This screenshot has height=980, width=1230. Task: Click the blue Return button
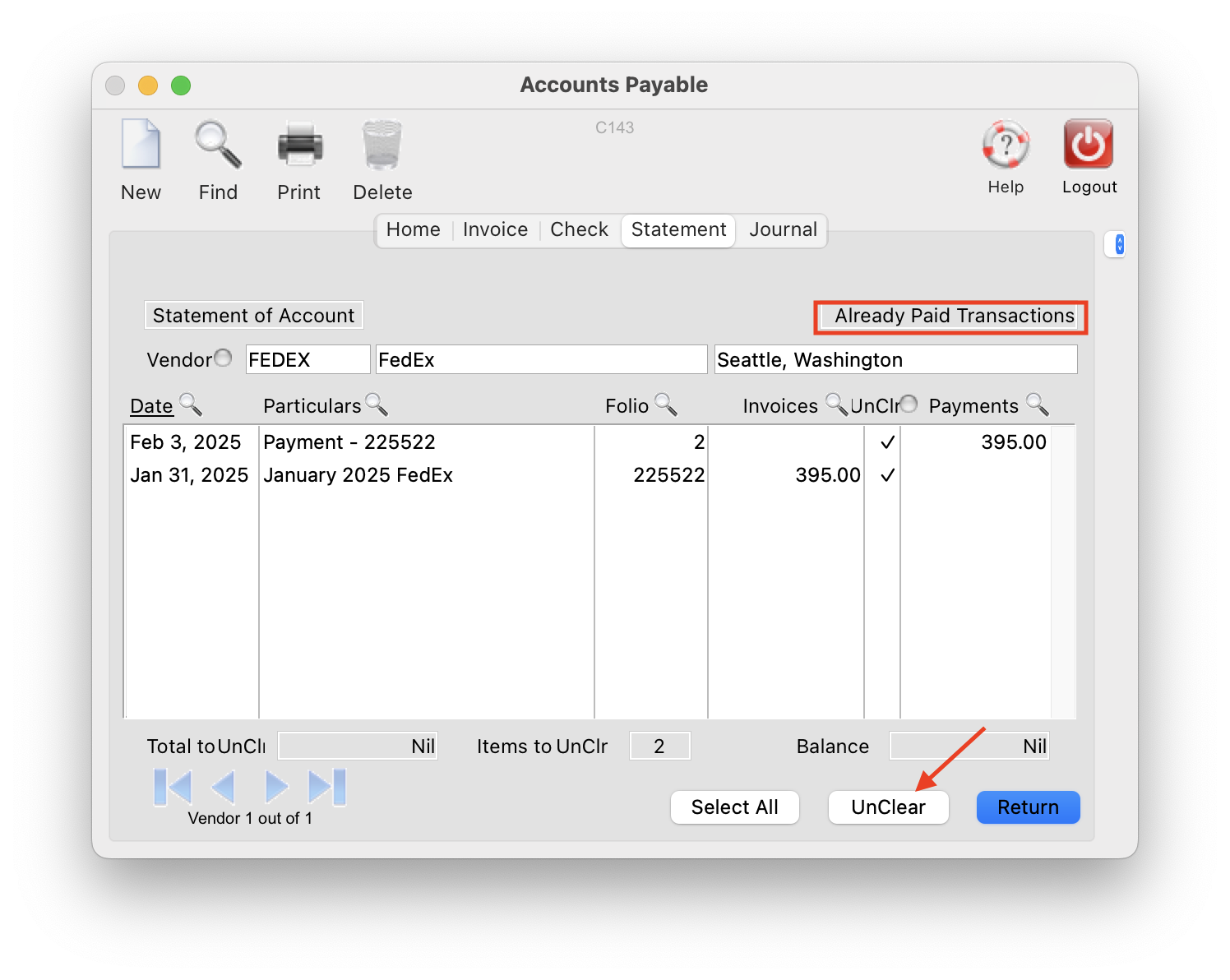pyautogui.click(x=1028, y=807)
